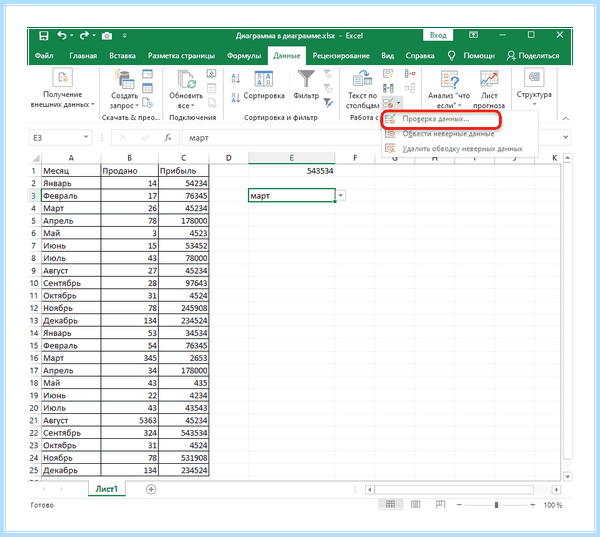Sort descending Я to A

click(235, 98)
